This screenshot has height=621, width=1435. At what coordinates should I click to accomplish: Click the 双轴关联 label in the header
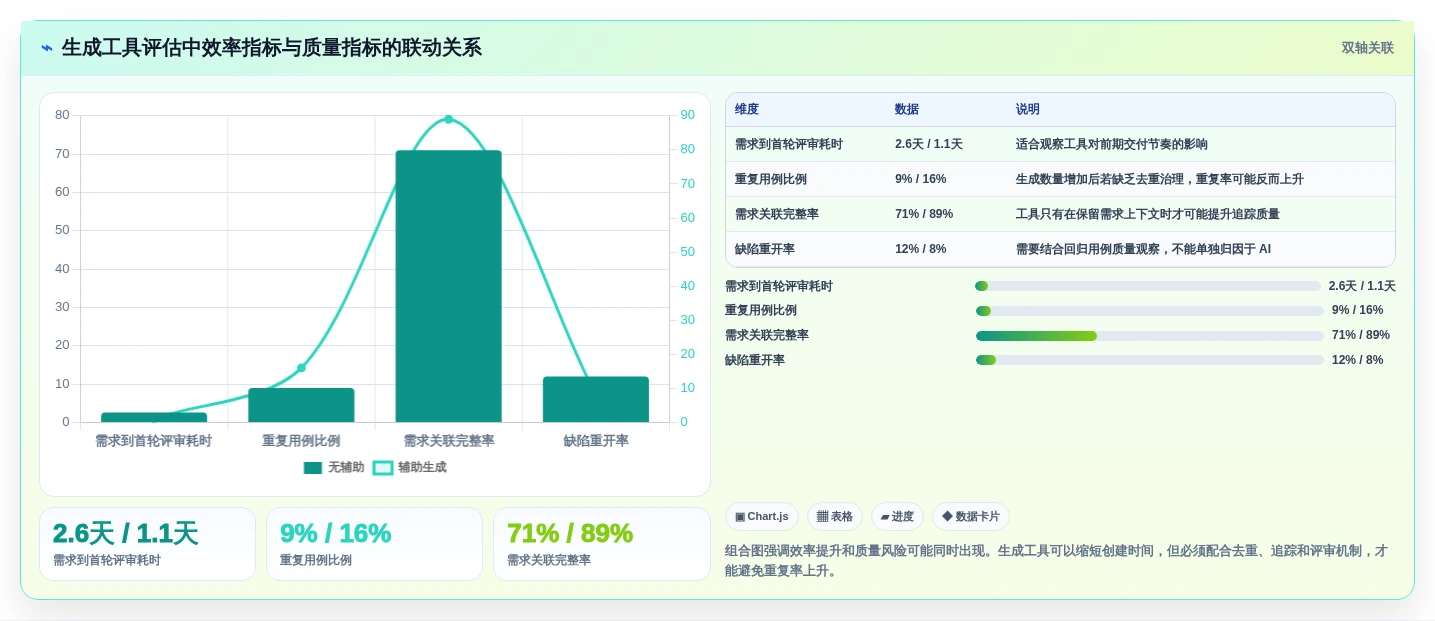(x=1367, y=48)
